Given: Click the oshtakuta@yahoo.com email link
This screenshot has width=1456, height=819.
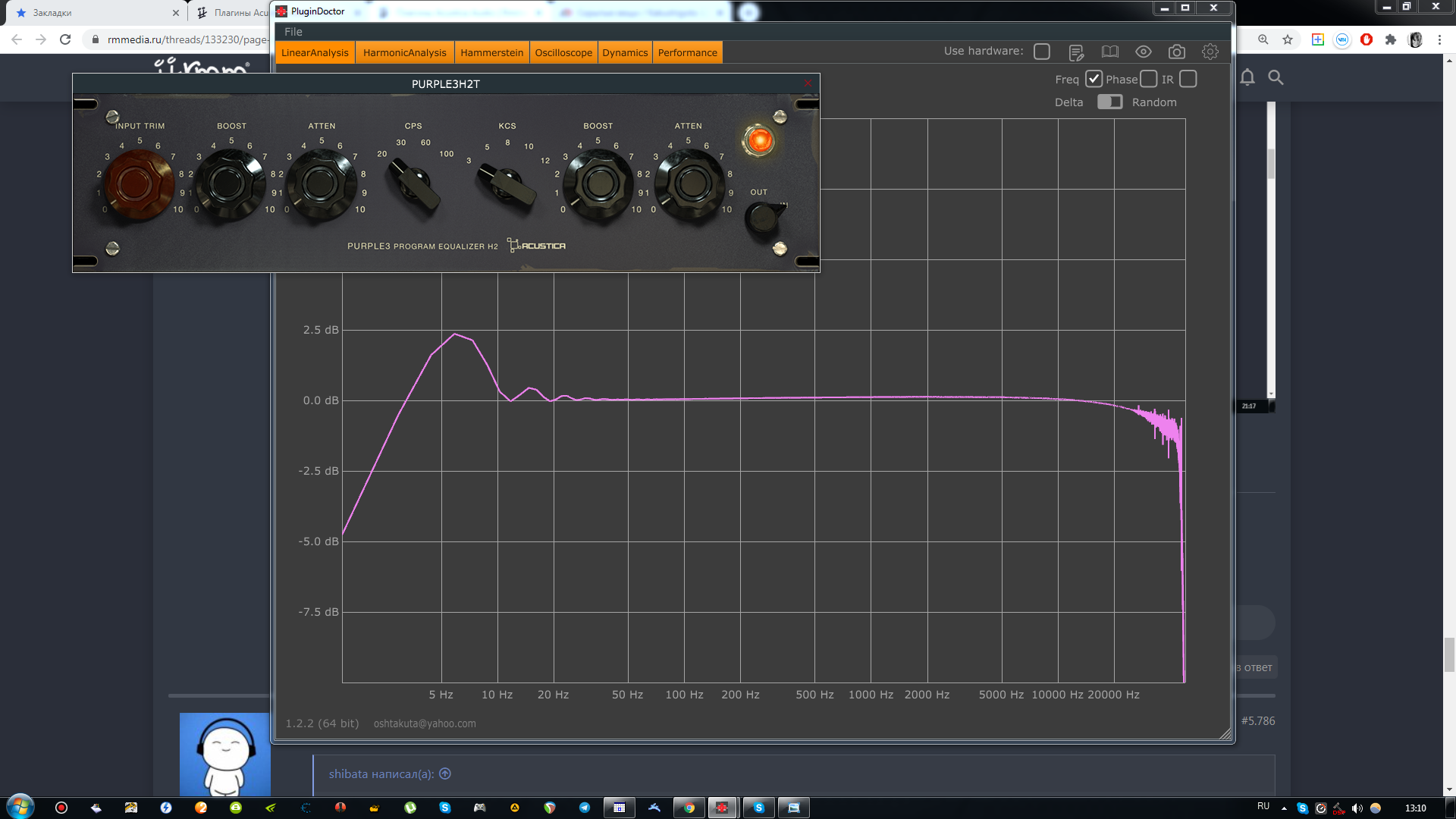Looking at the screenshot, I should 425,723.
